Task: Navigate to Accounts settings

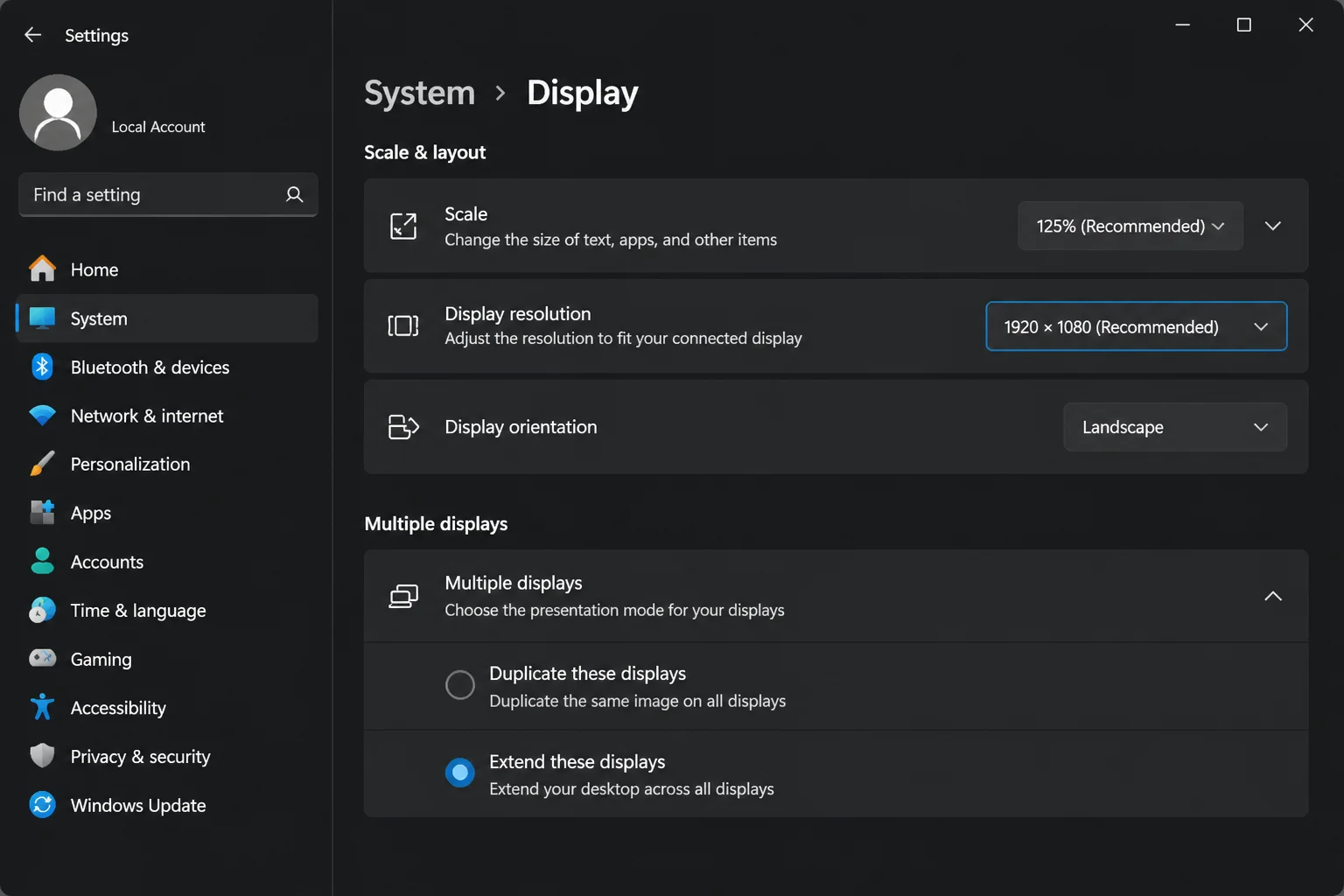Action: pos(168,562)
